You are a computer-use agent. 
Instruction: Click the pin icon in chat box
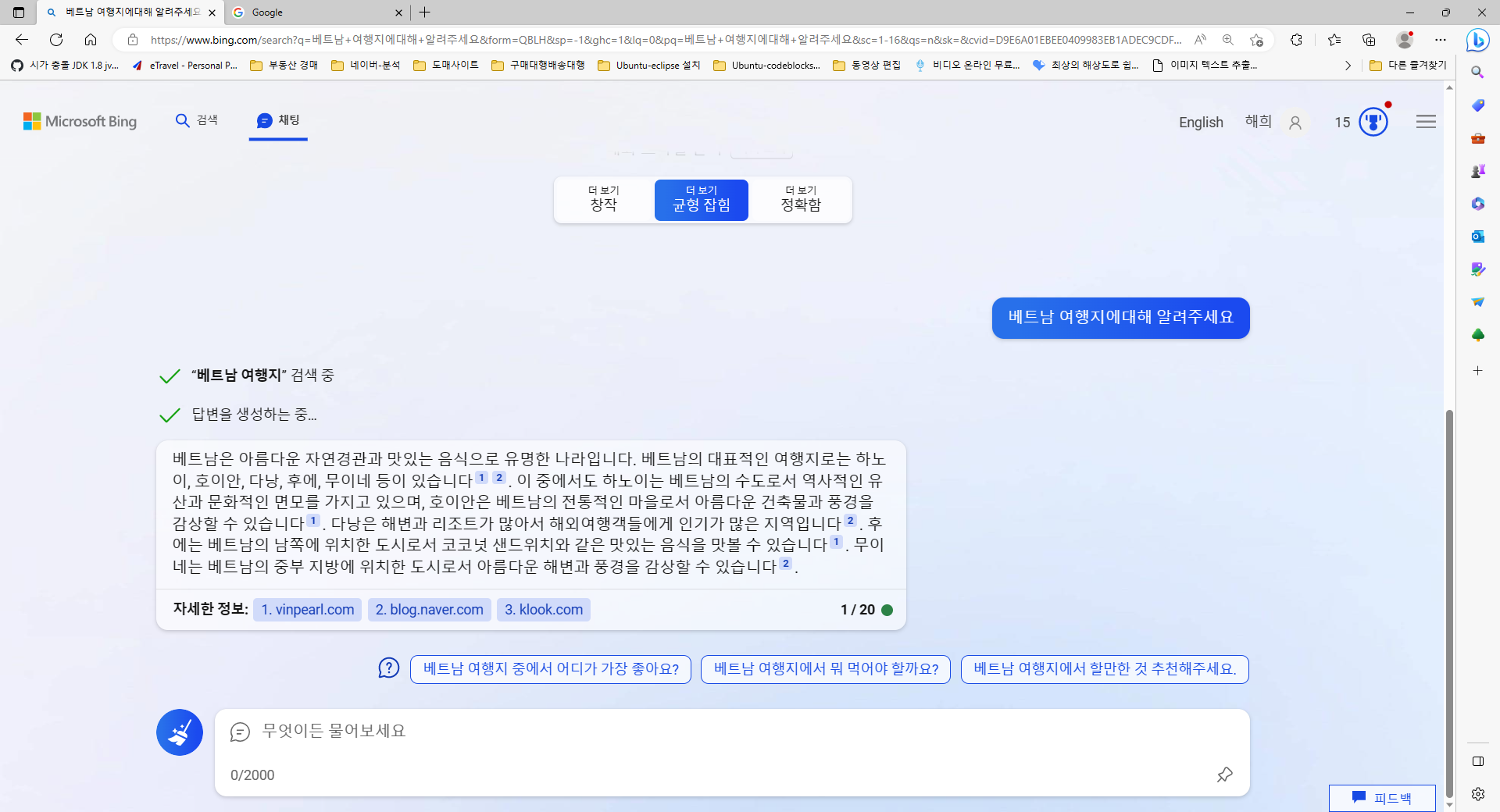[1224, 775]
